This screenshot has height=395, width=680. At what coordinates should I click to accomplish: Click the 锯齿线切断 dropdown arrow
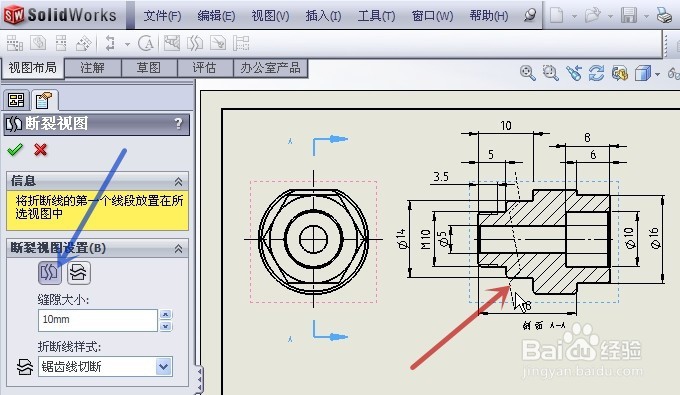[x=164, y=367]
